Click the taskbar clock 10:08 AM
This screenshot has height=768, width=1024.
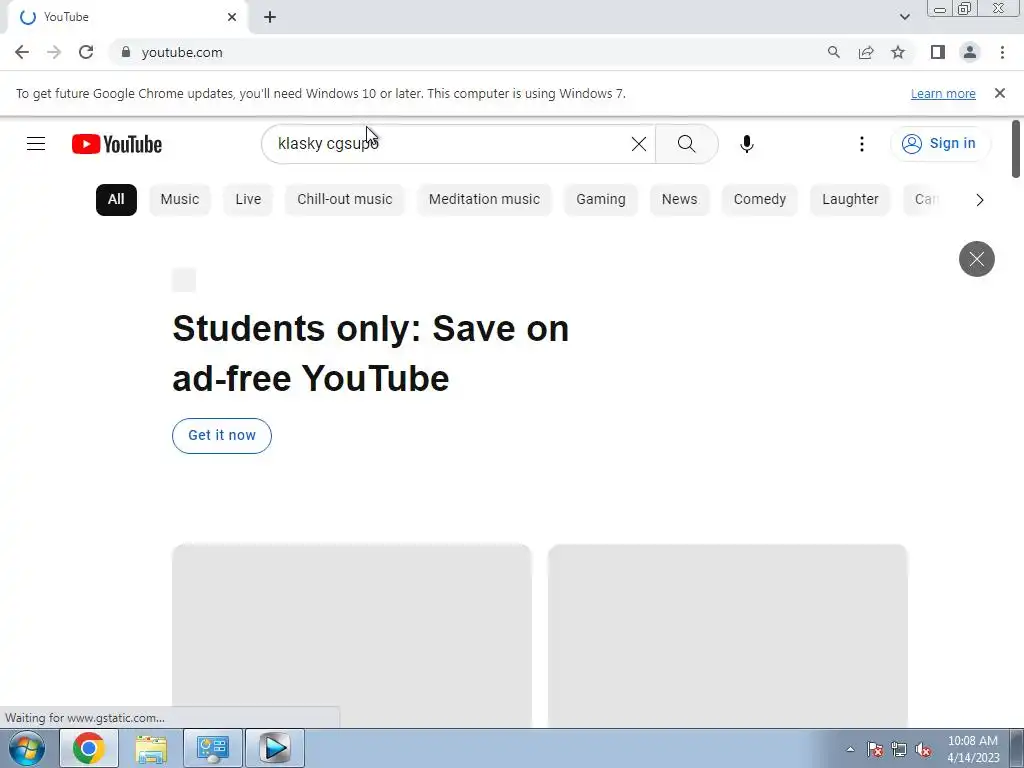pyautogui.click(x=972, y=741)
